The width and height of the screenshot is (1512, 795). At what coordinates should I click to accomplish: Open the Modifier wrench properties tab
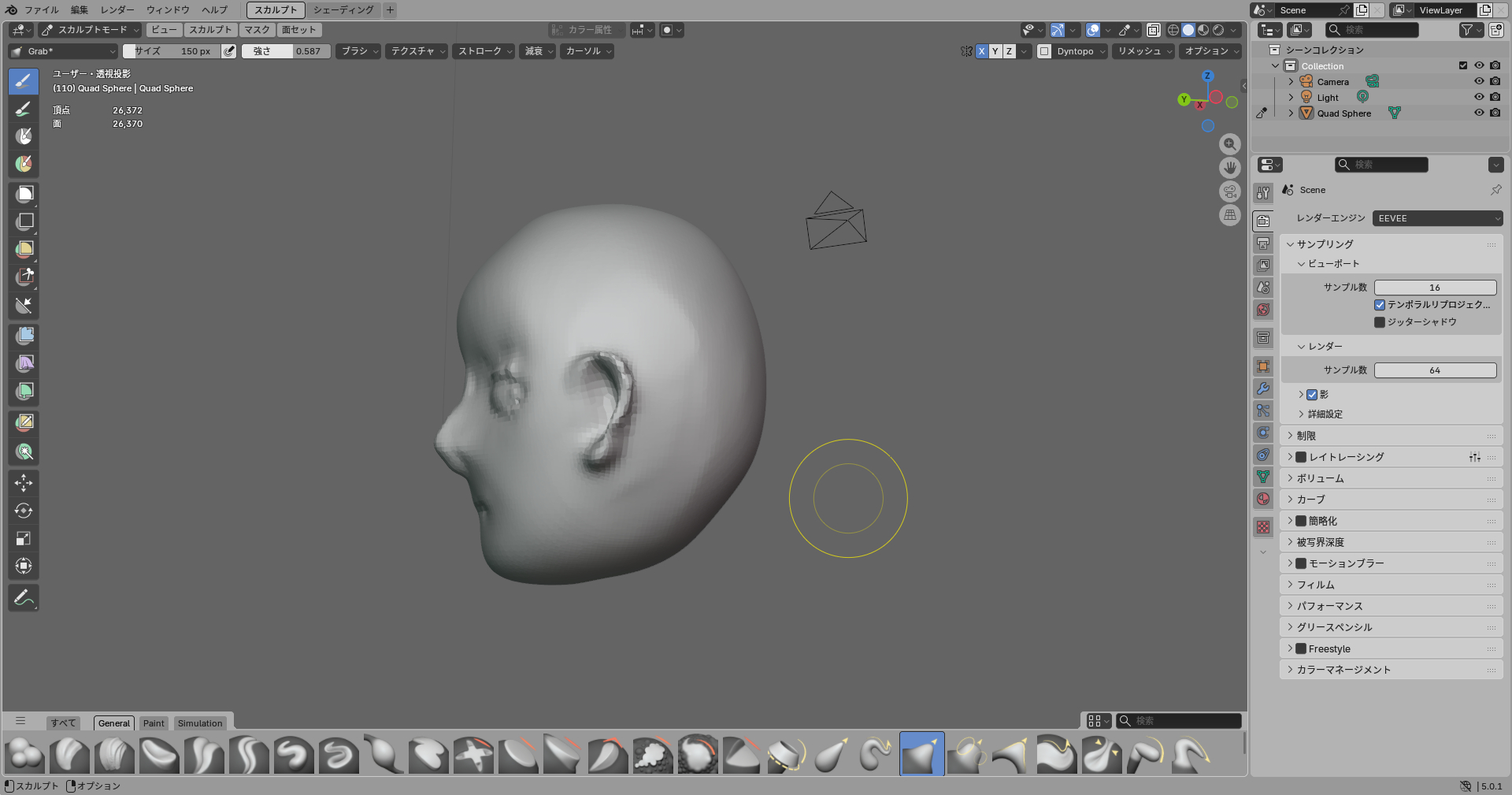point(1263,388)
